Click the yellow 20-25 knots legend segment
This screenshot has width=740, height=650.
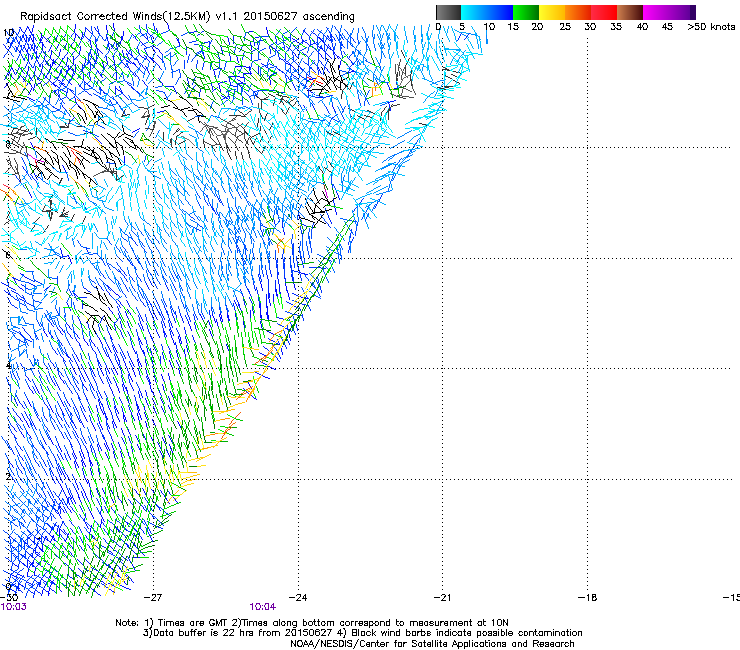552,12
